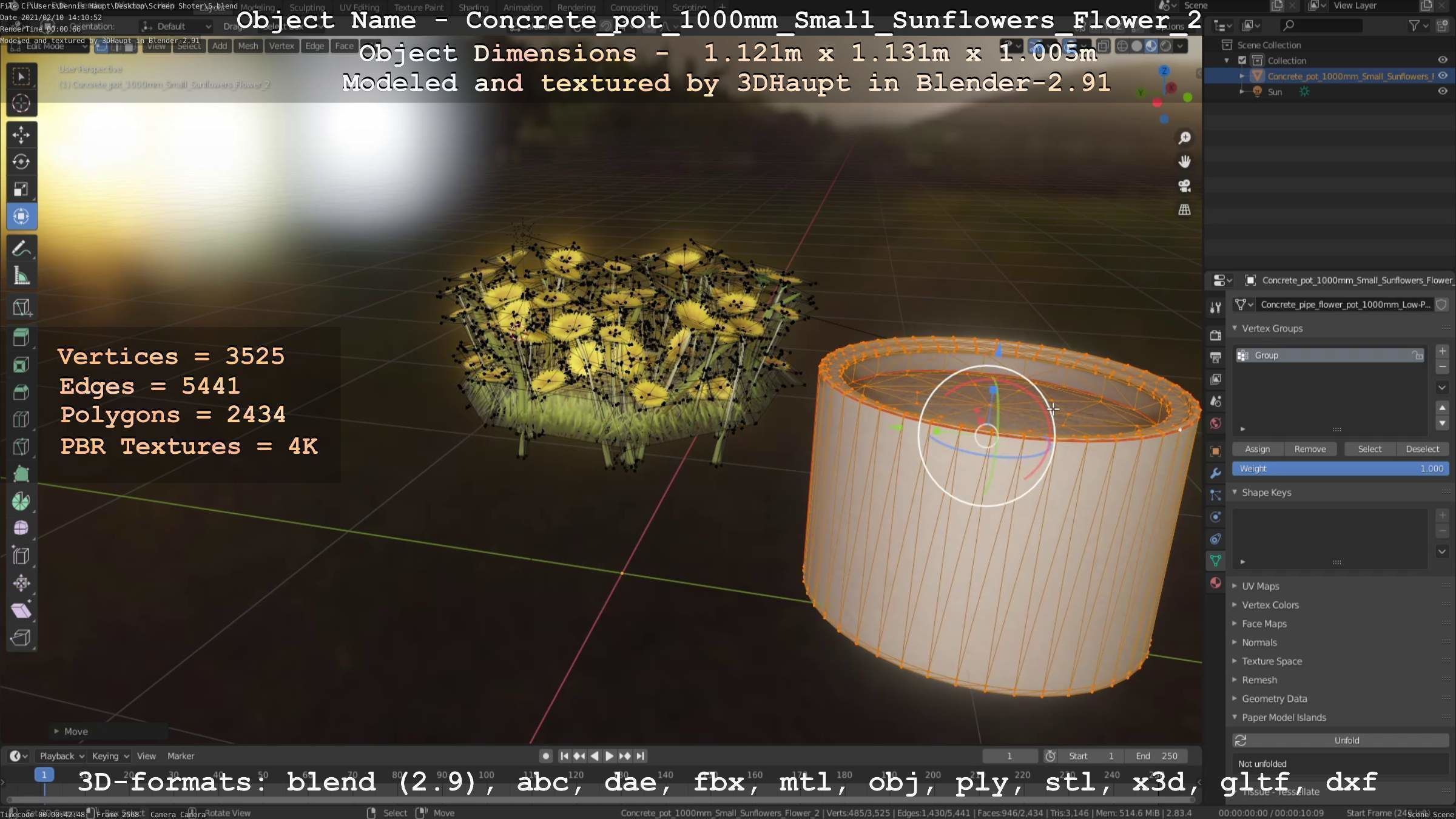1456x819 pixels.
Task: Toggle lock on vertex Group
Action: click(x=1418, y=356)
